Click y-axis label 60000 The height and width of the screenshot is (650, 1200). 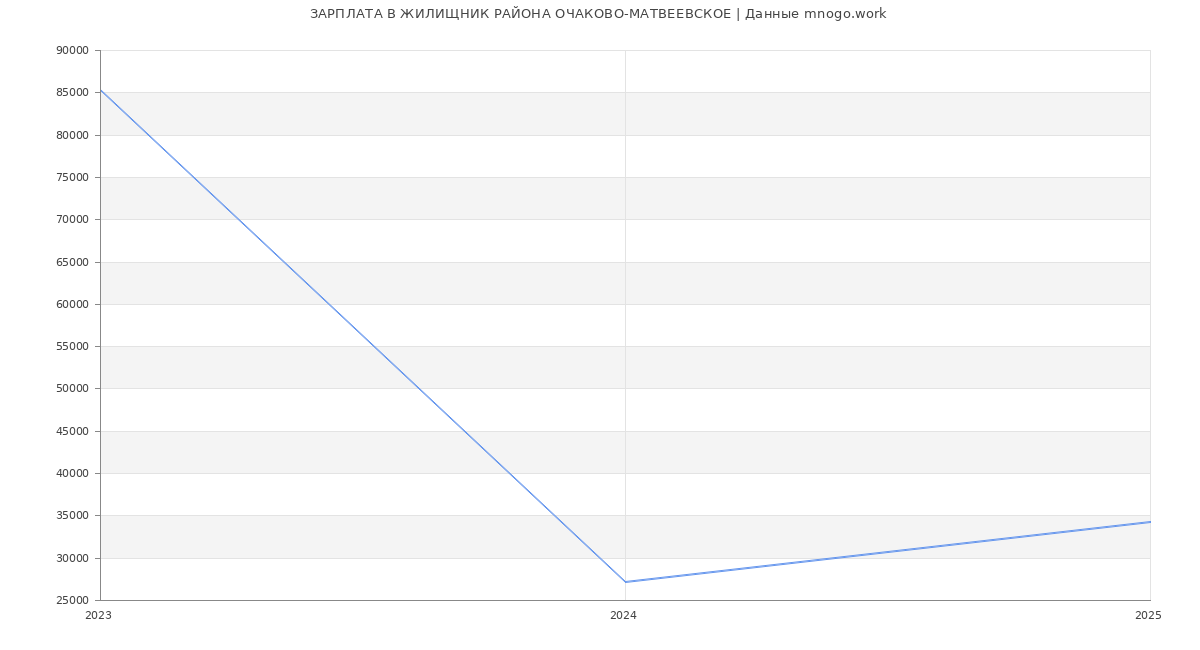click(x=72, y=304)
